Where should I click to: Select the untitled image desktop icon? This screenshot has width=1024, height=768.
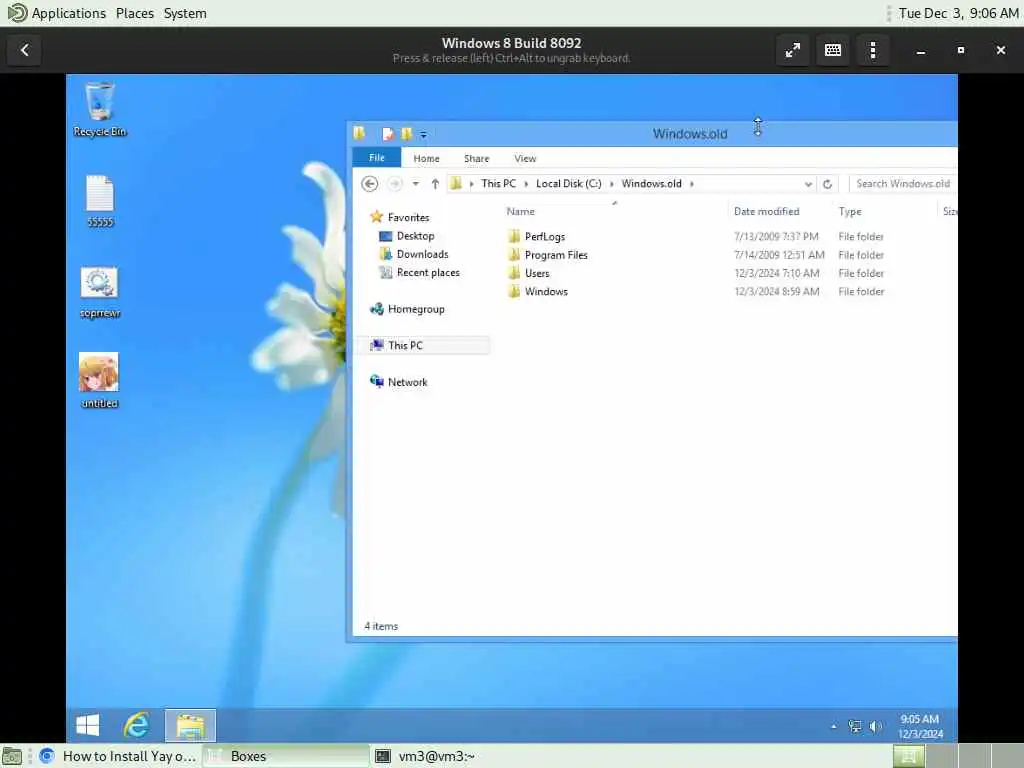(99, 381)
